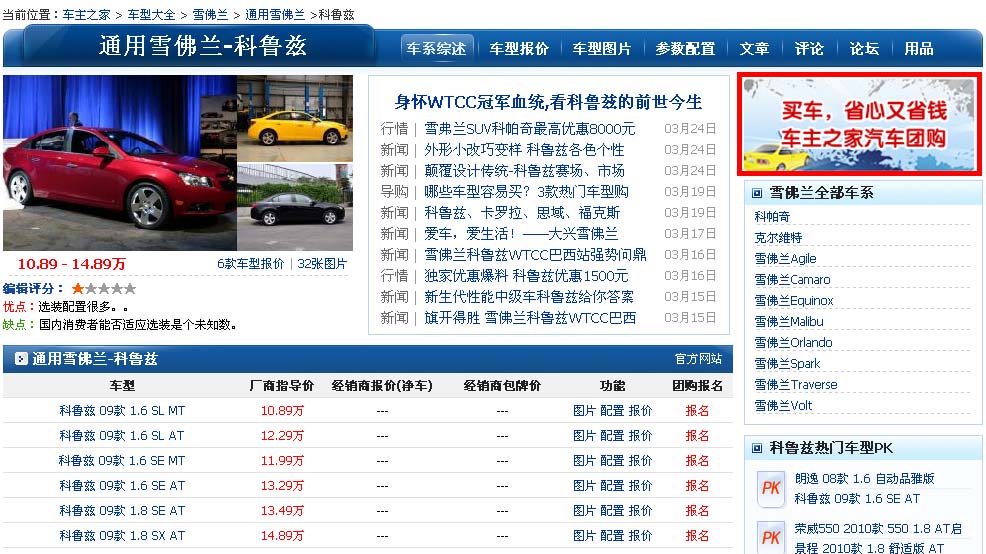
Task: Open the 通用雪佛兰 breadcrumb link
Action: (x=275, y=14)
